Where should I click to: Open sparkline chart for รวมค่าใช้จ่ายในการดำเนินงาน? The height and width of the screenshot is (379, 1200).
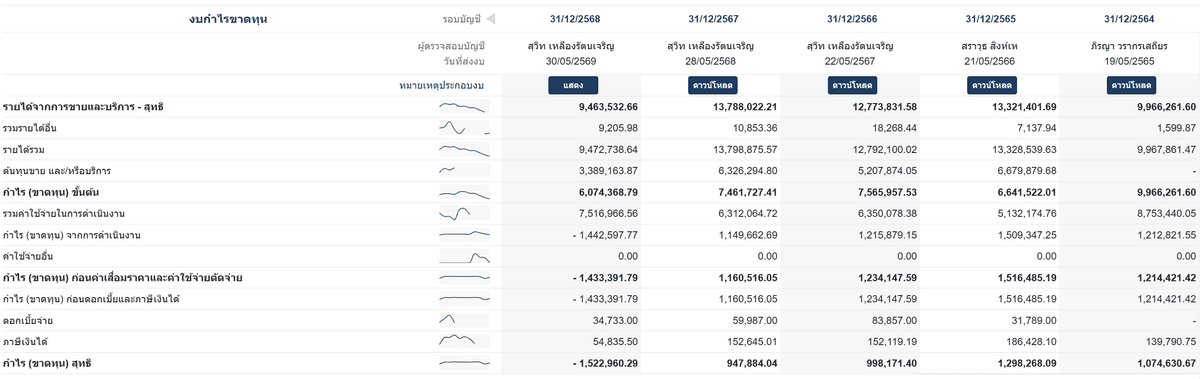(x=465, y=213)
